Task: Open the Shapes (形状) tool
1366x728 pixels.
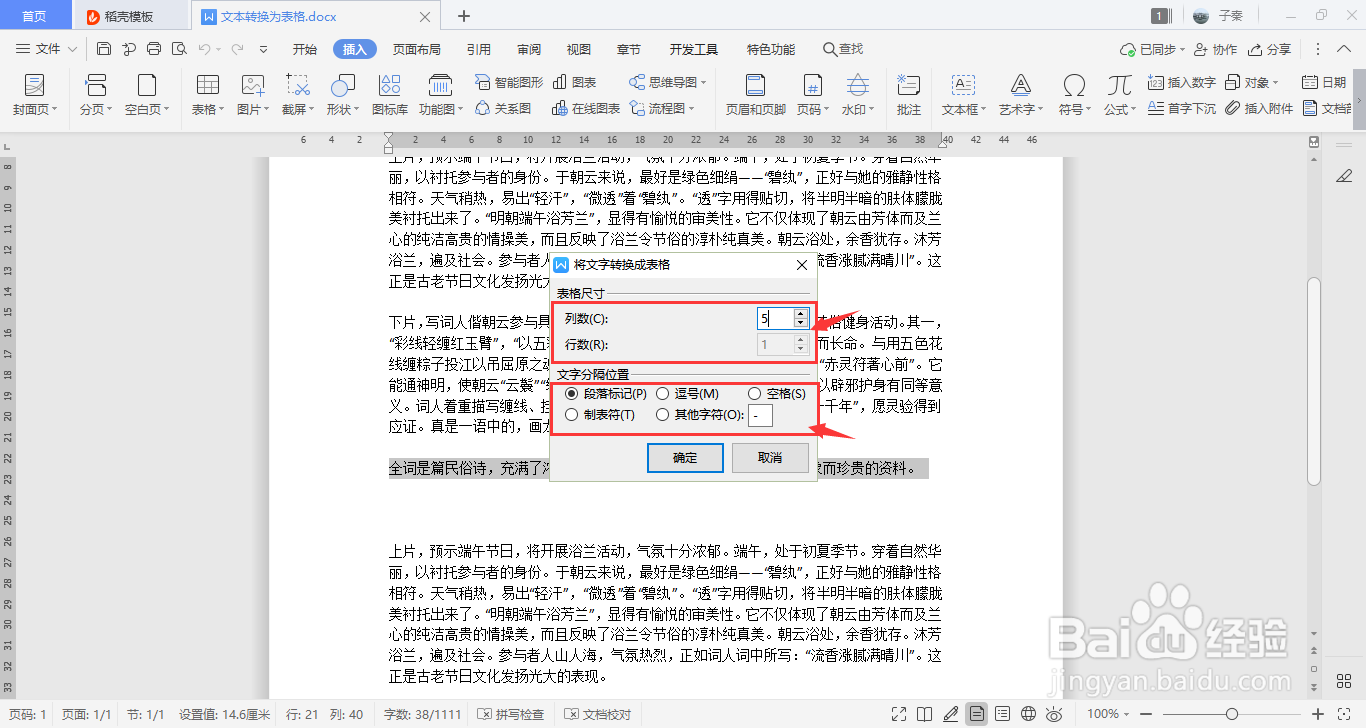Action: pyautogui.click(x=343, y=95)
